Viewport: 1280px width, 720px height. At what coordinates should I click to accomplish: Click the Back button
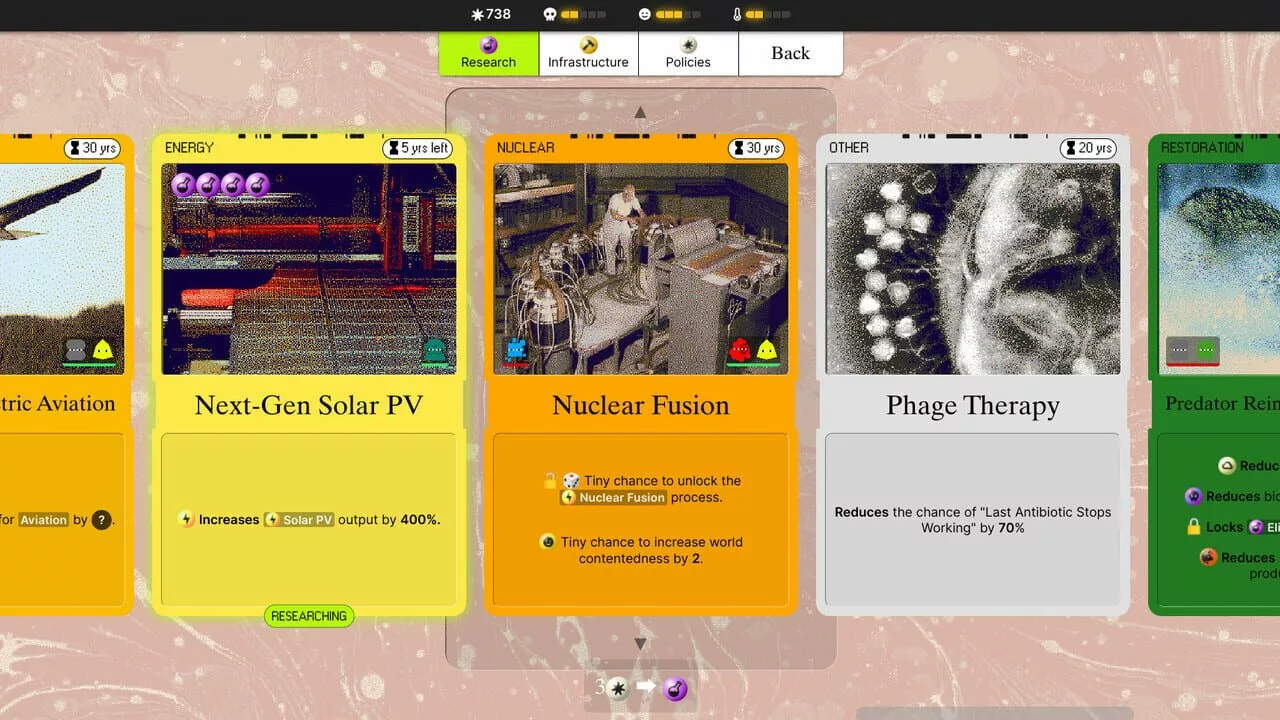pos(790,54)
